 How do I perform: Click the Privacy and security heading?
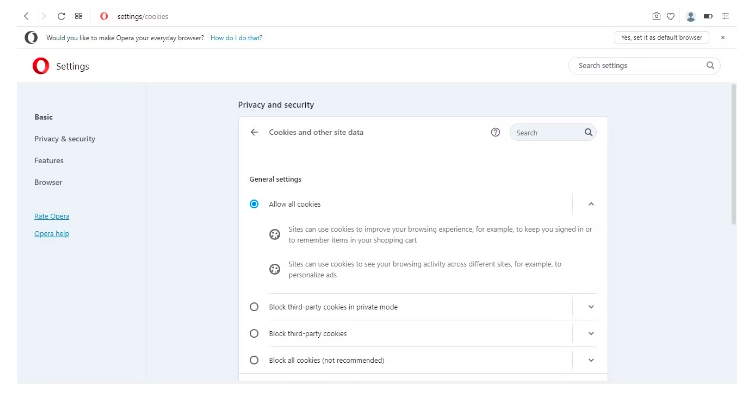276,105
